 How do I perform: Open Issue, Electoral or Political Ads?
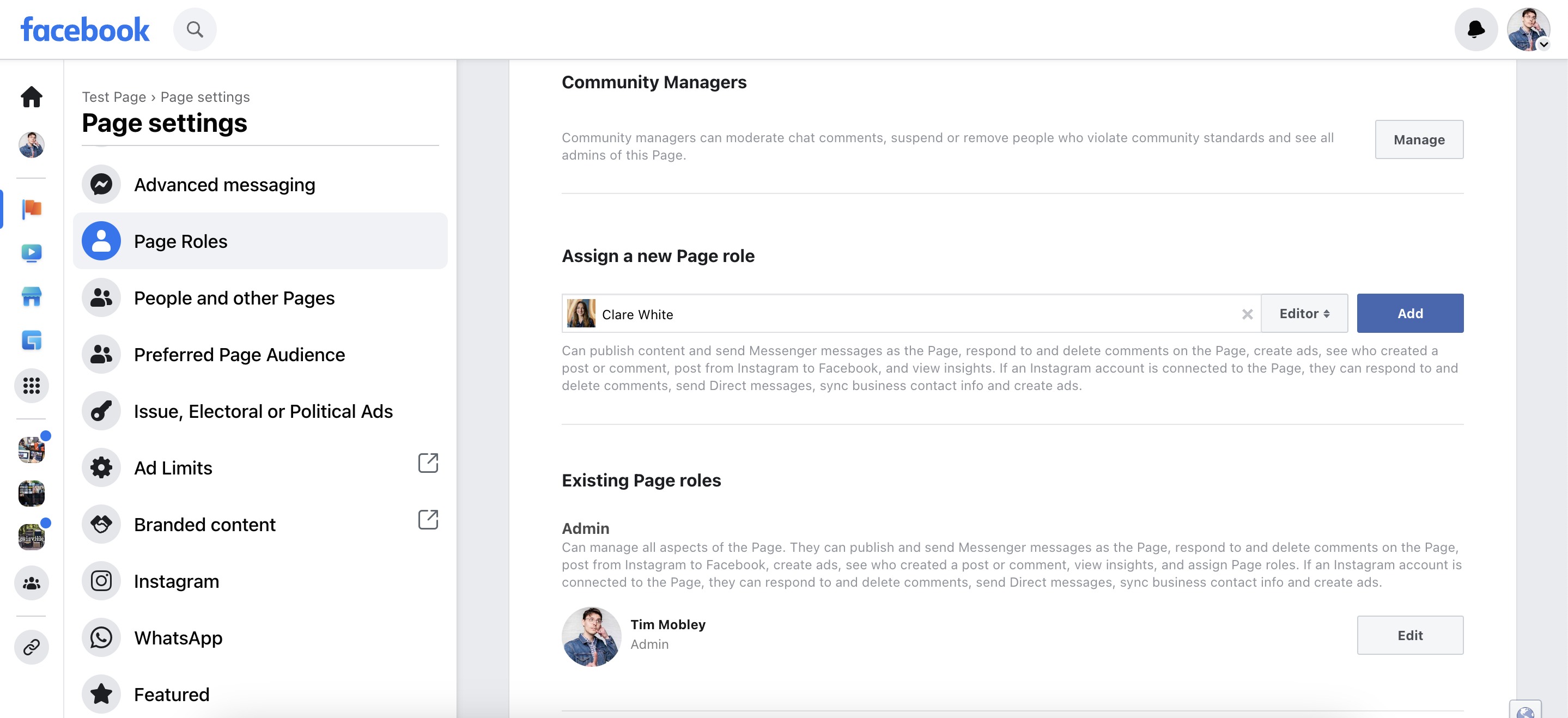coord(260,411)
